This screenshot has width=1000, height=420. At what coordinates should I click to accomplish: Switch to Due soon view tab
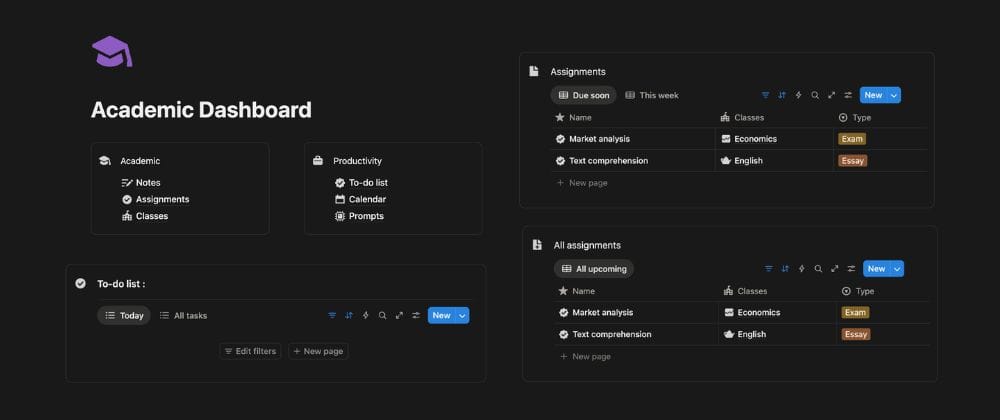pos(584,96)
